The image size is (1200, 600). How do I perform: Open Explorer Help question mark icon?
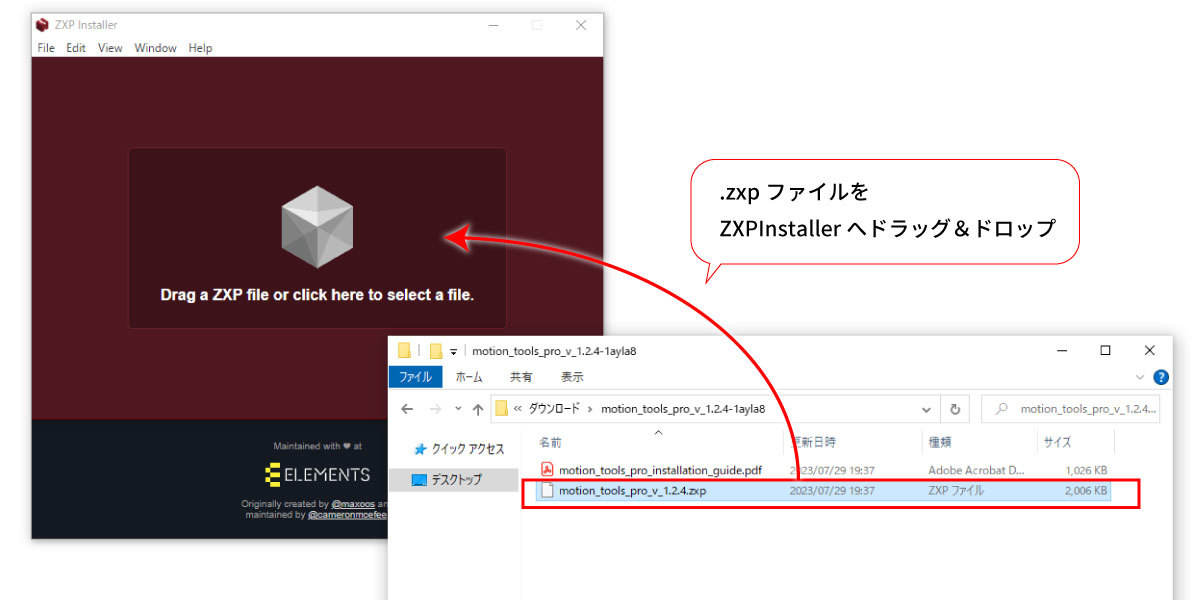point(1161,377)
